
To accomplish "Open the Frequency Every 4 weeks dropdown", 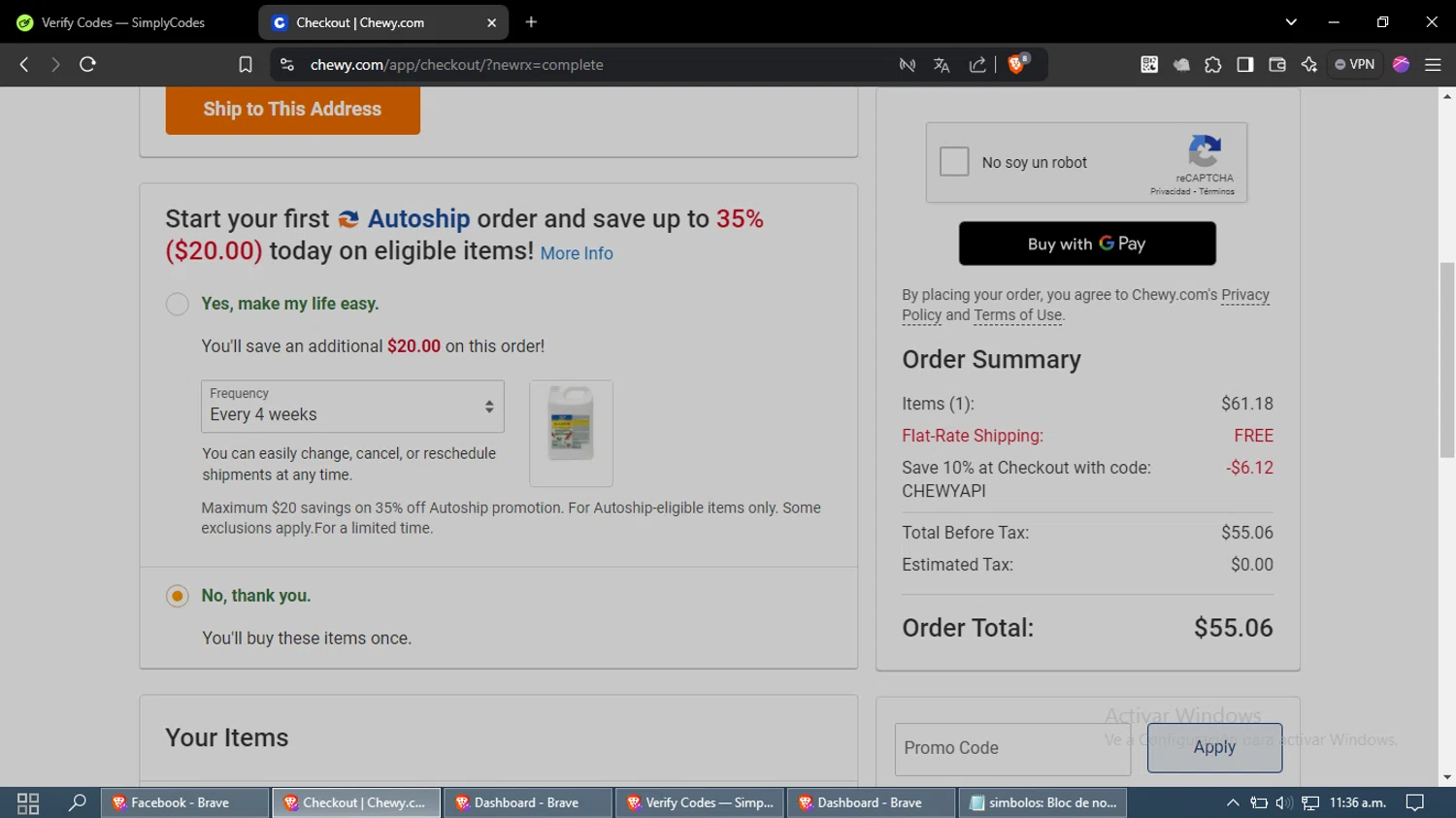I will (352, 407).
